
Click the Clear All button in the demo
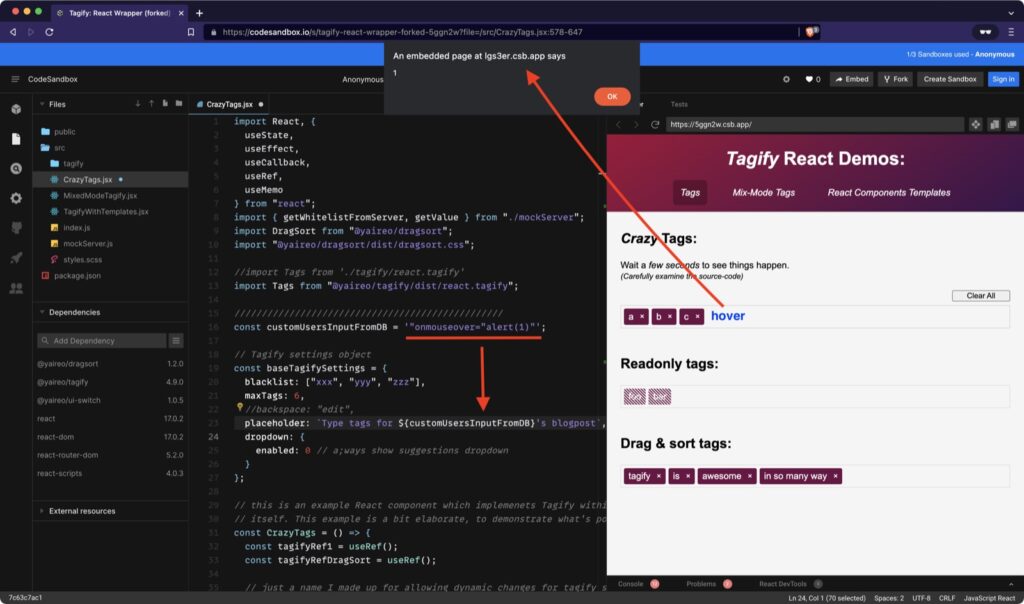[x=981, y=295]
